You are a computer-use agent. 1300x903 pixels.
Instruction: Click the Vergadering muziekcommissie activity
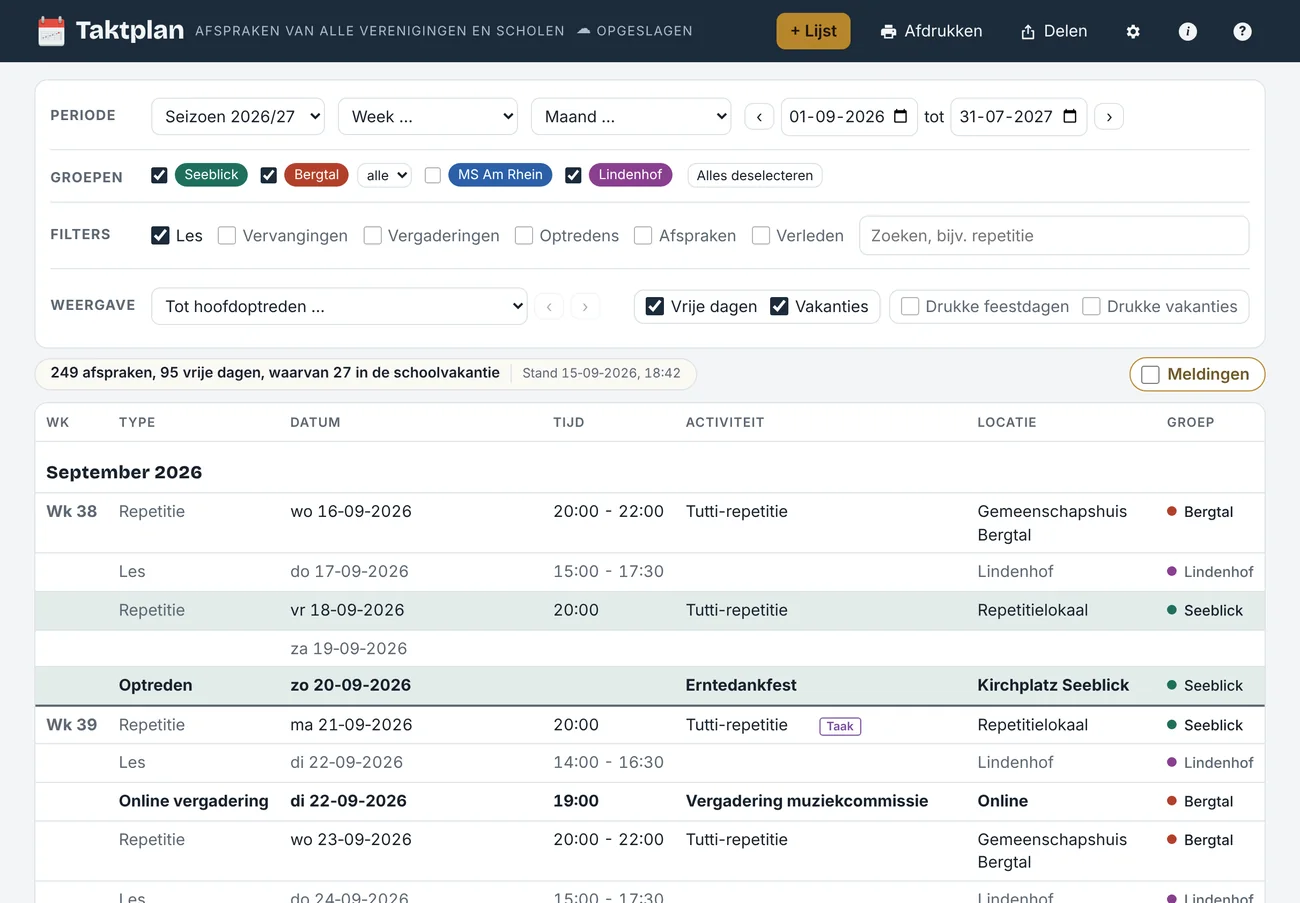click(x=807, y=801)
